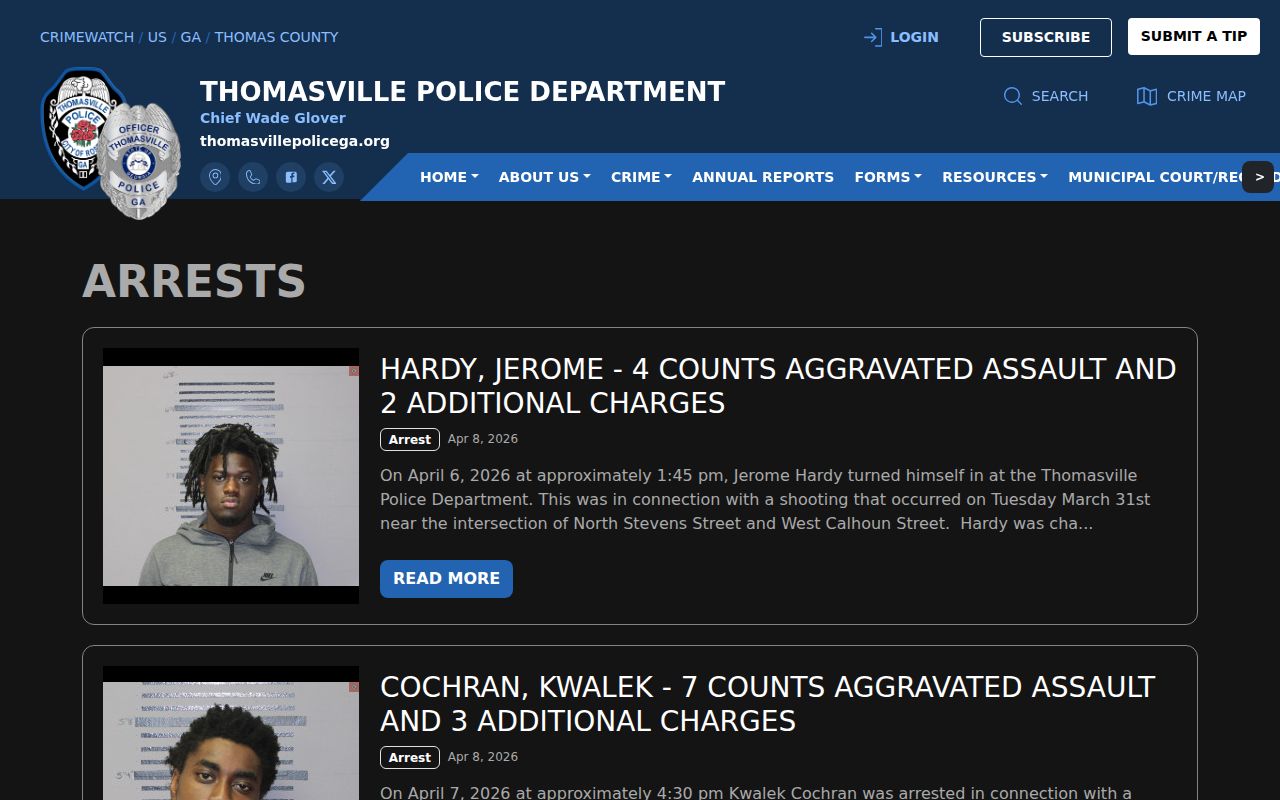This screenshot has width=1280, height=800.
Task: Open the Search link text
Action: [x=1060, y=96]
